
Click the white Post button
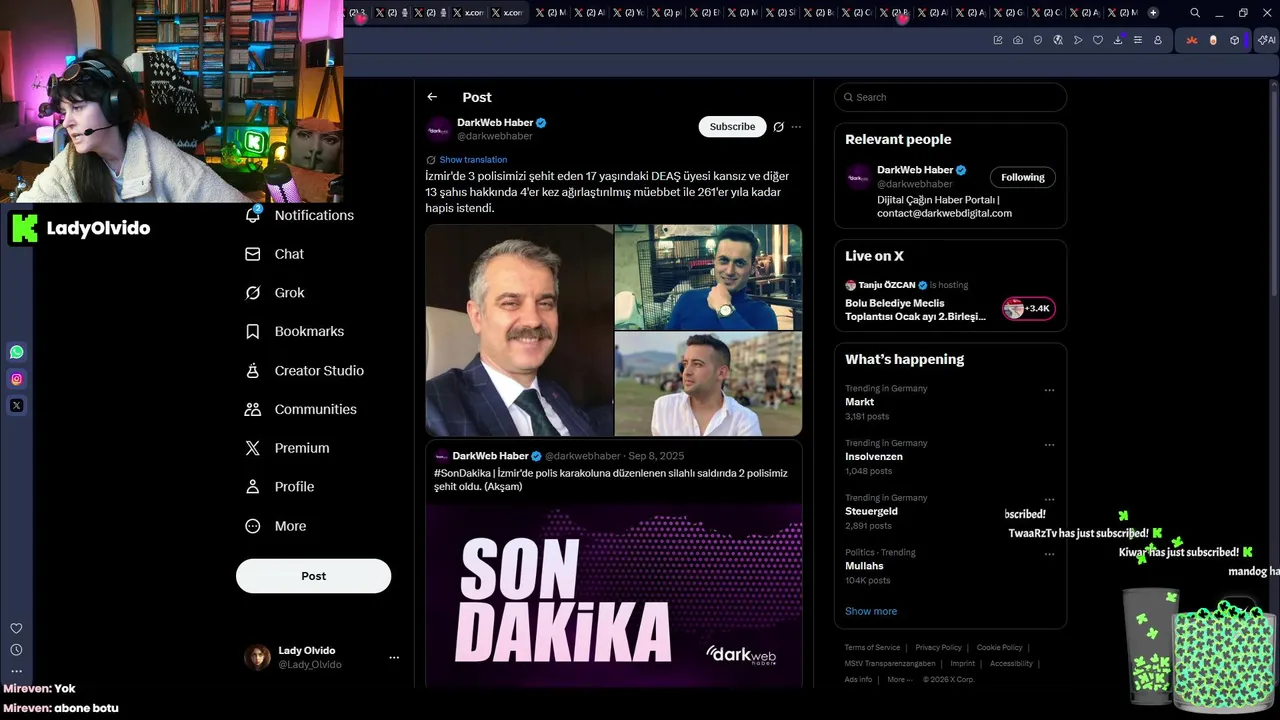[x=313, y=576]
